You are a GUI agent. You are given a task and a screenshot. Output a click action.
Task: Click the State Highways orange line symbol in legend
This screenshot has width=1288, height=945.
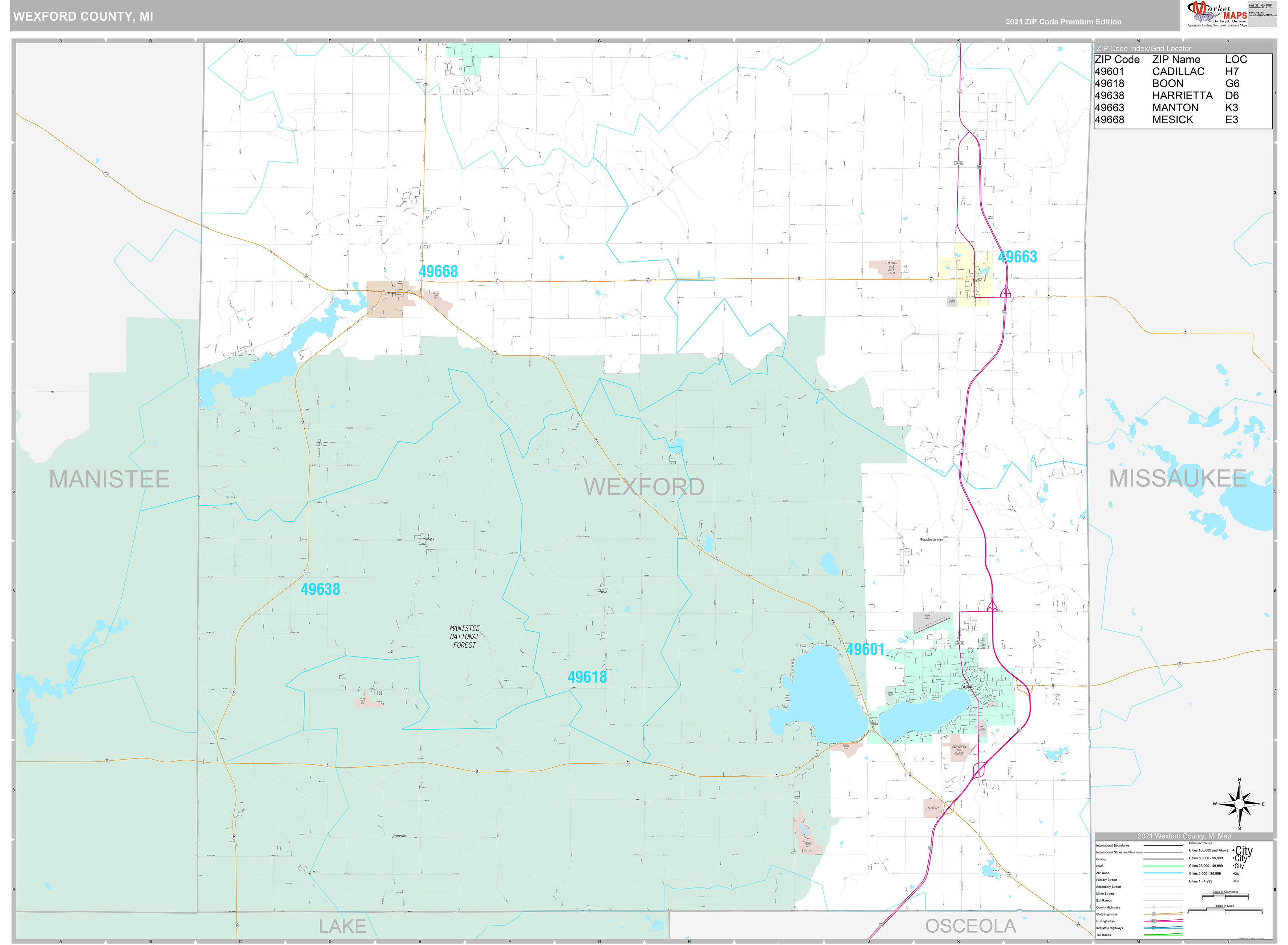[1154, 914]
